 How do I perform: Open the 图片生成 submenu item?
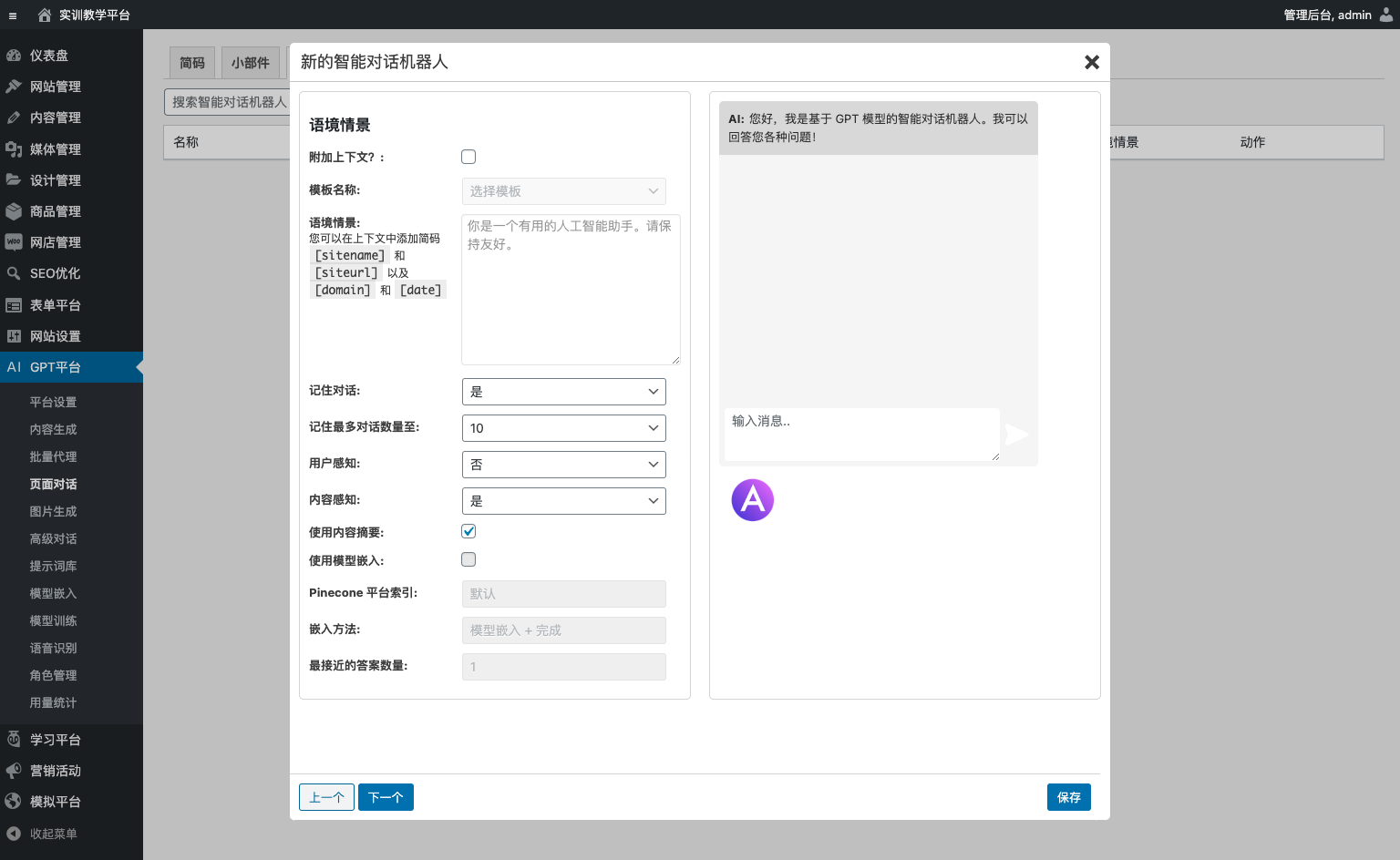click(53, 512)
